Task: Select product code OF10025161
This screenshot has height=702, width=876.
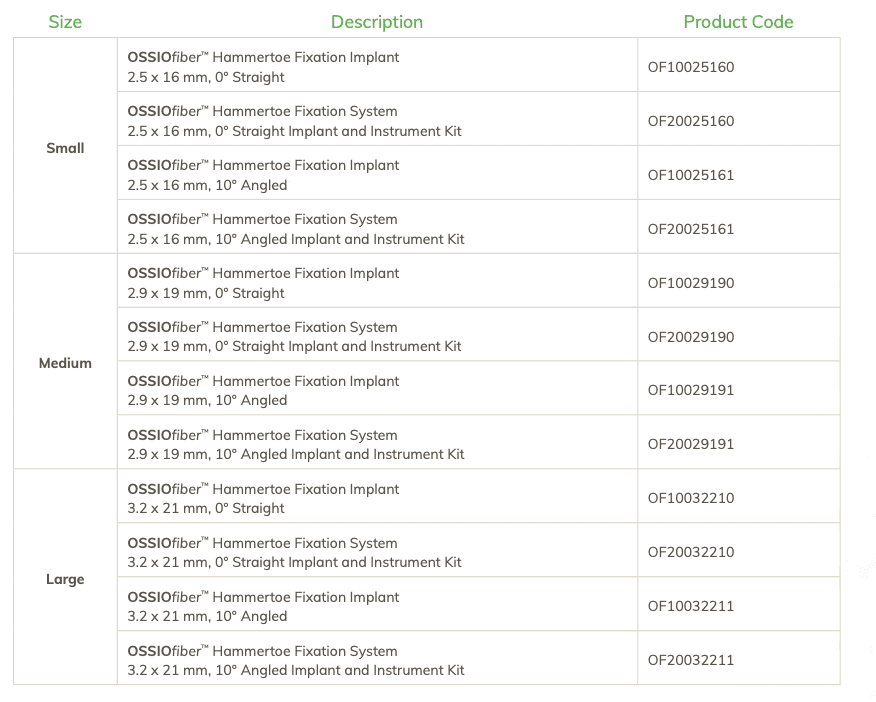Action: tap(691, 175)
